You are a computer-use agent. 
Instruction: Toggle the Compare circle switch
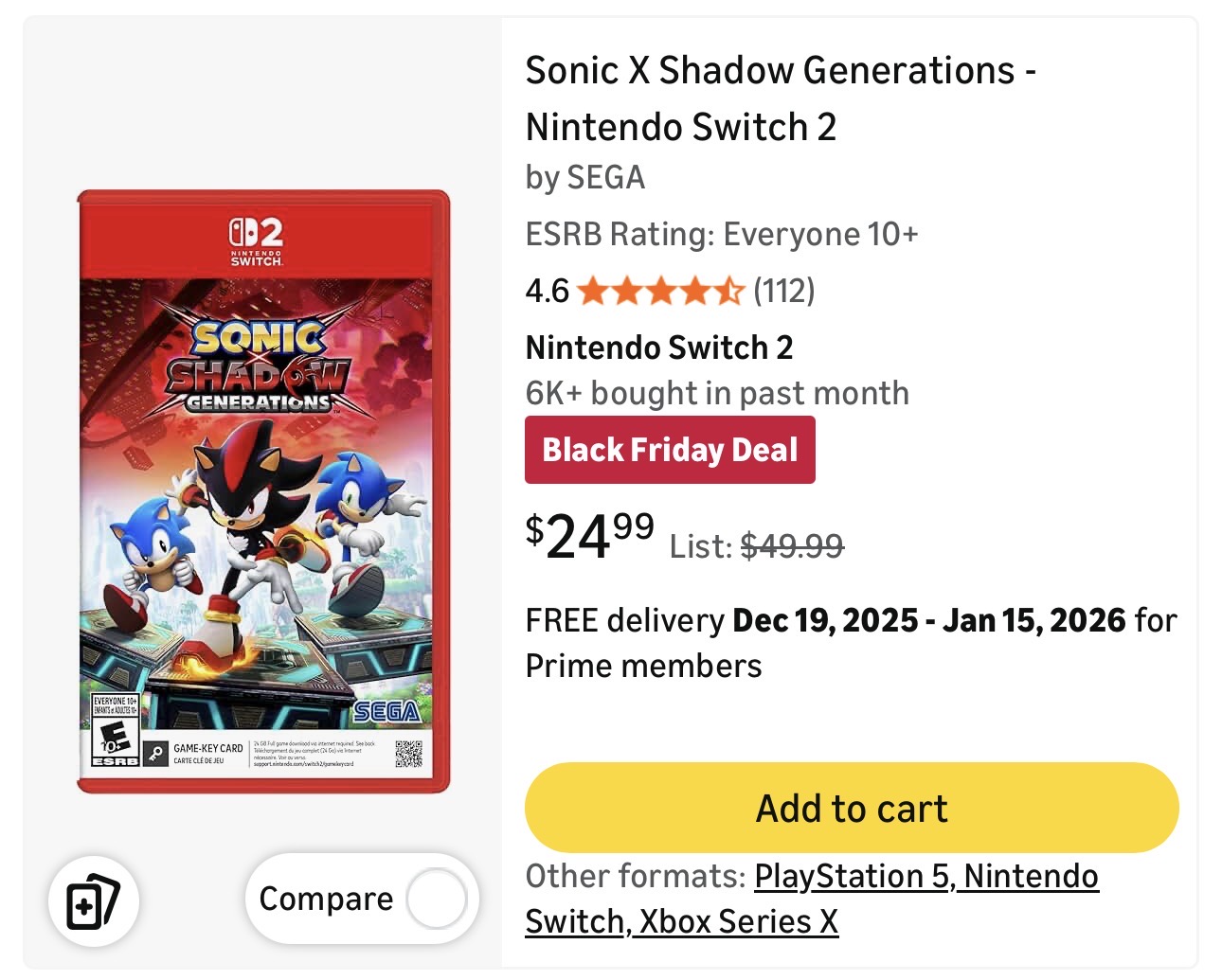click(x=436, y=899)
